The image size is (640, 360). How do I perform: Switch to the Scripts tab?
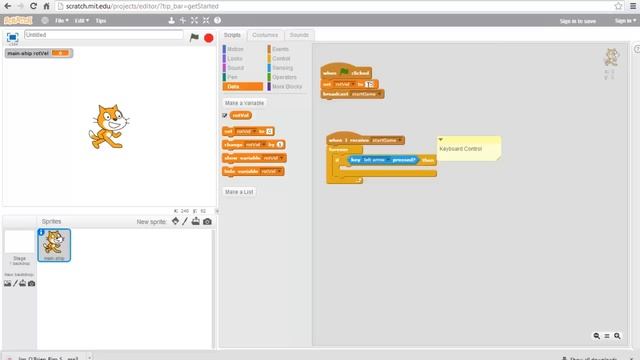click(x=232, y=35)
